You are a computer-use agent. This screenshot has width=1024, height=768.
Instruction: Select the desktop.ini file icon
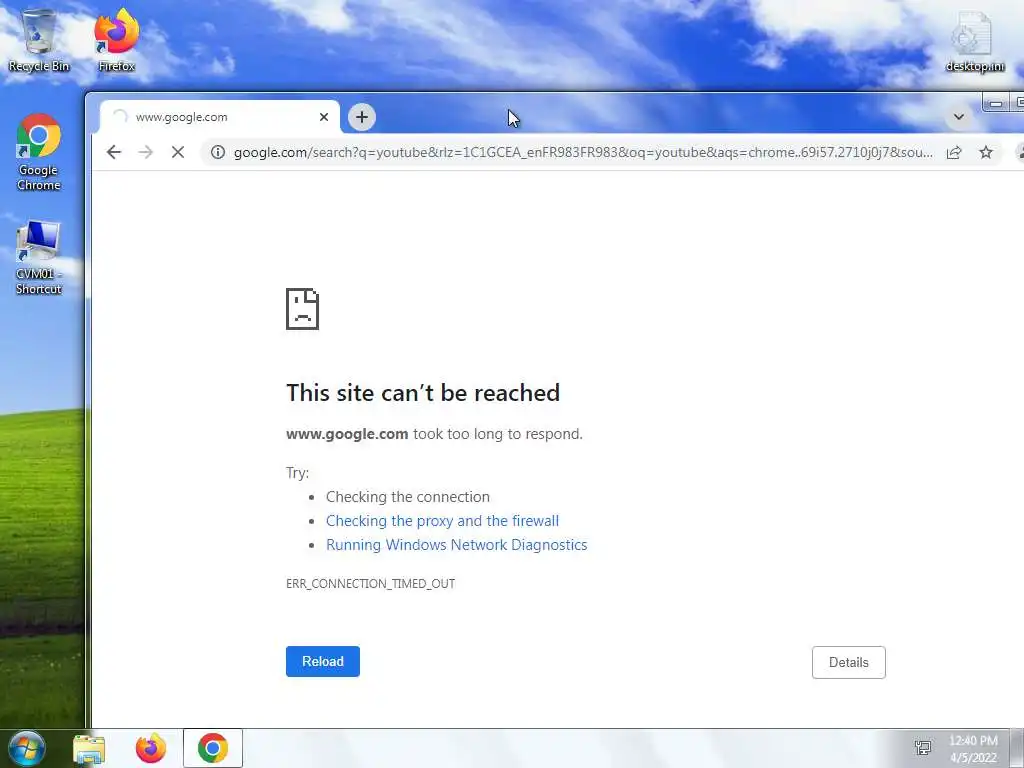[x=974, y=41]
